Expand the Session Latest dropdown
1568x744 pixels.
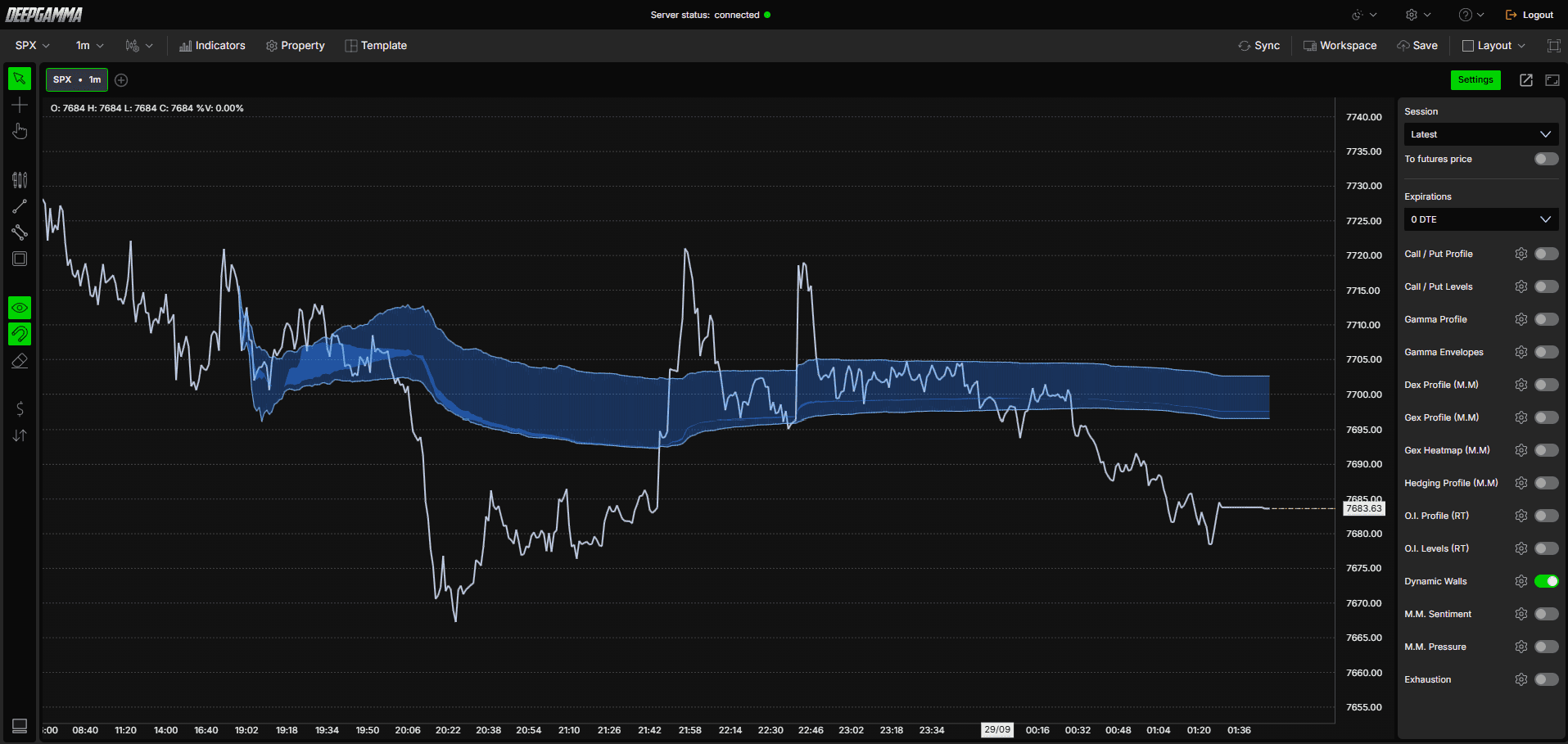[x=1481, y=134]
